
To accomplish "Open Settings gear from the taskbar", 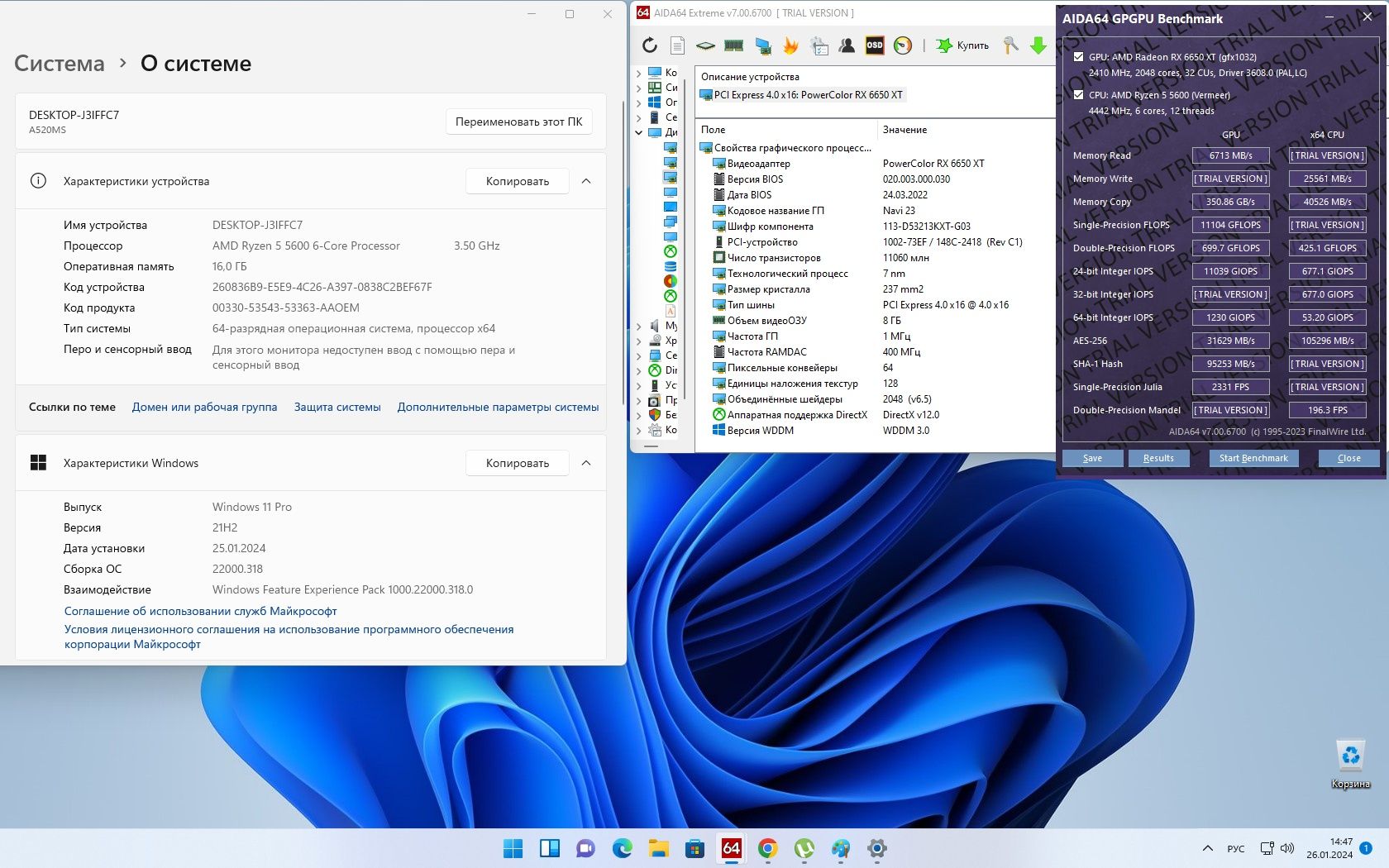I will point(876,848).
